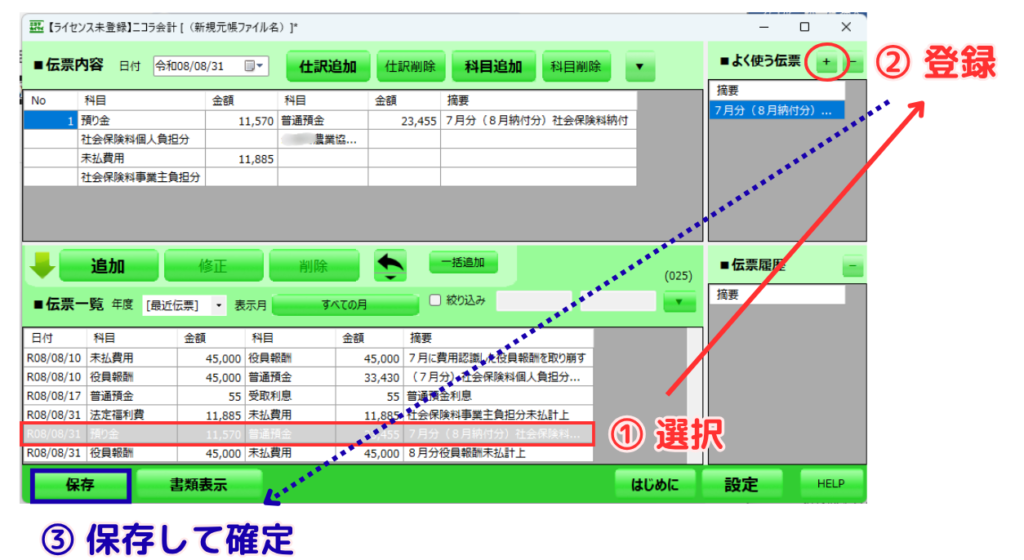The height and width of the screenshot is (560, 1024).
Task: Click the 書類表示 button
Action: [x=199, y=485]
